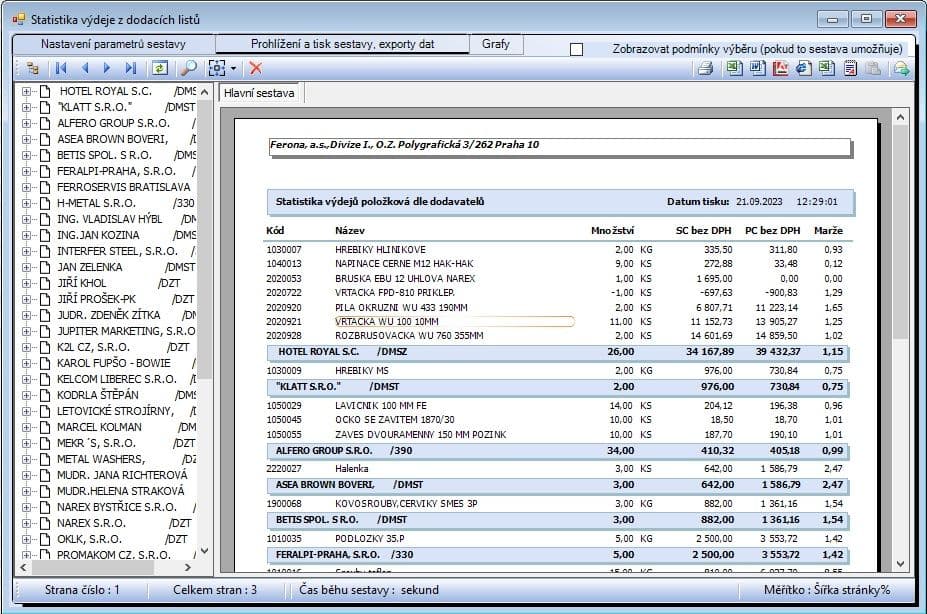Jump to last page of report

click(131, 69)
